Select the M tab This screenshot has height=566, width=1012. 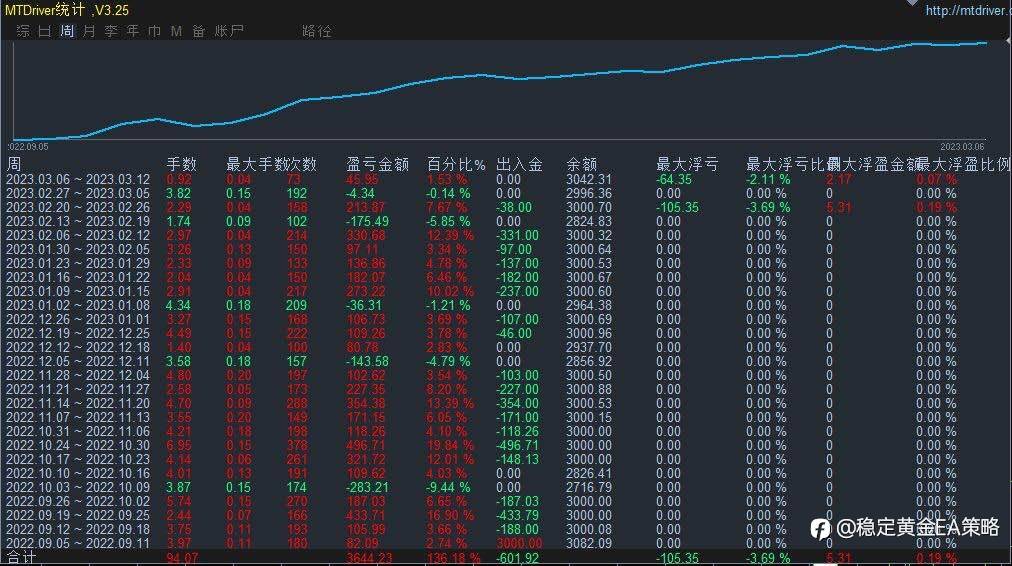[x=176, y=31]
